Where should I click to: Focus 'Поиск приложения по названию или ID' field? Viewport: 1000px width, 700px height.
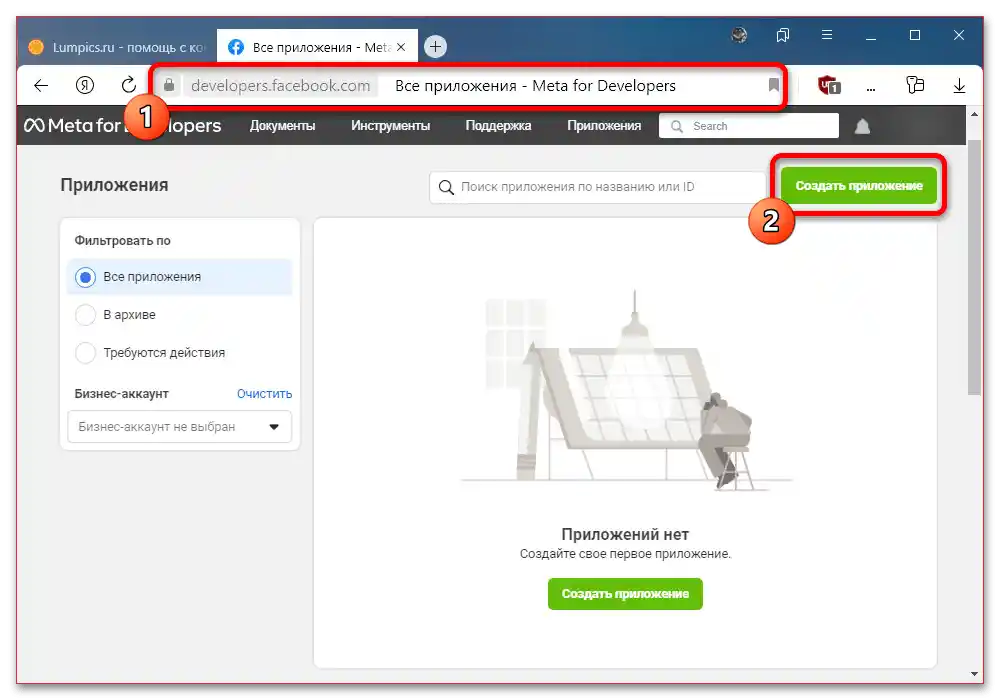[598, 187]
